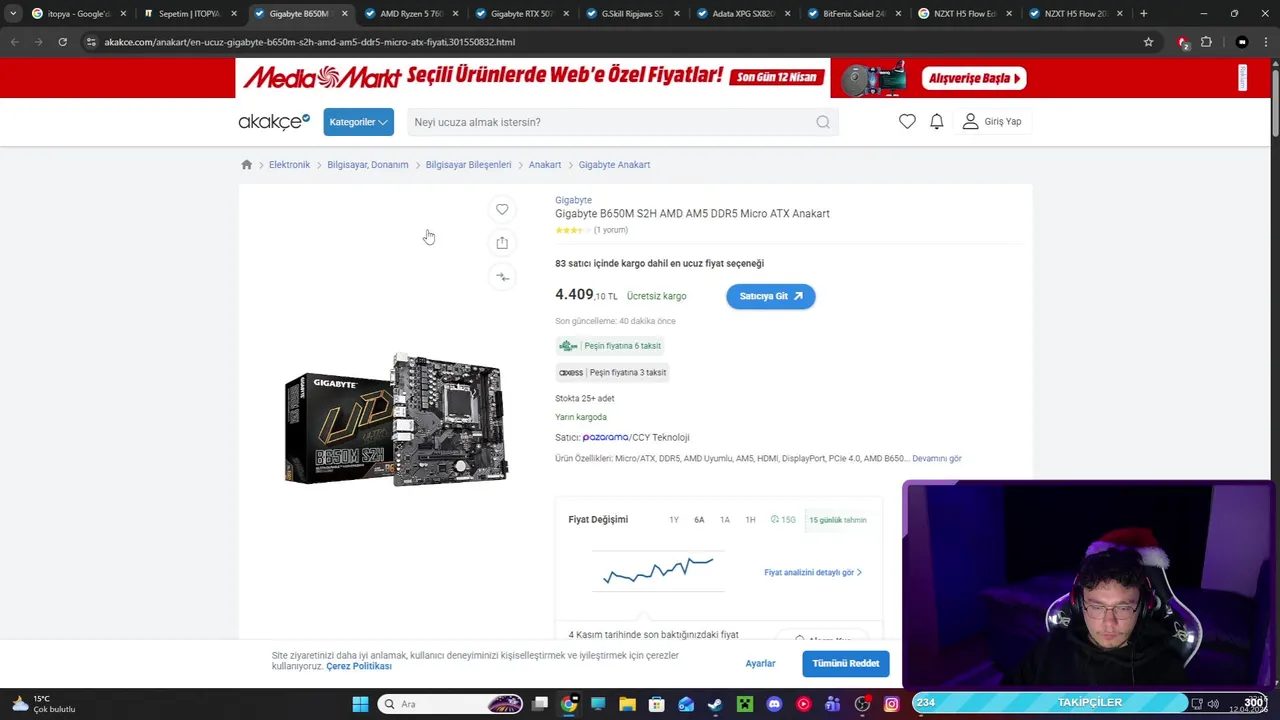Switch to the BitFenix Sakiel tab
Viewport: 1280px width, 720px height.
tap(853, 14)
